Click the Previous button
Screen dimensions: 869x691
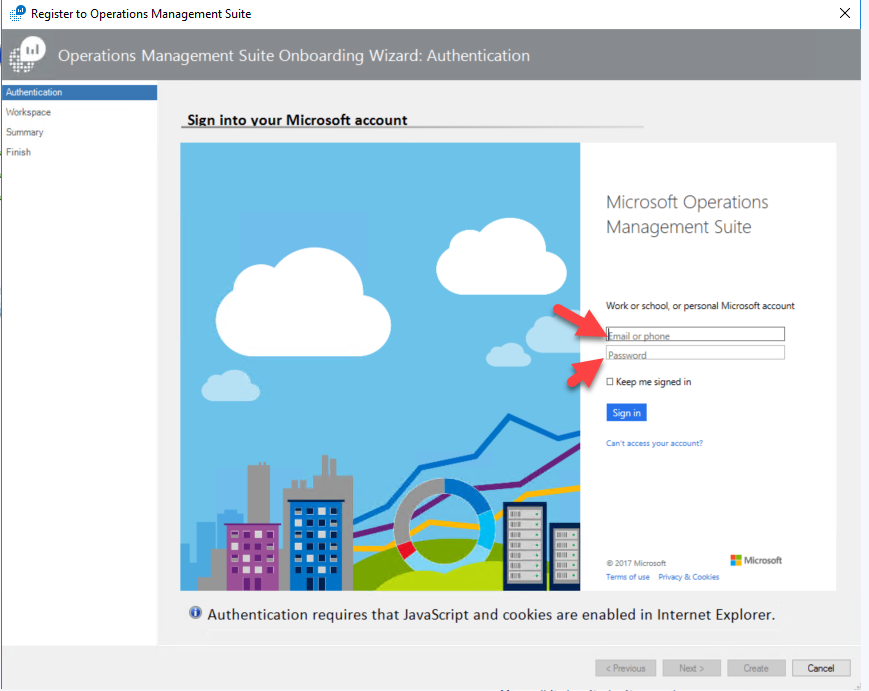(626, 668)
